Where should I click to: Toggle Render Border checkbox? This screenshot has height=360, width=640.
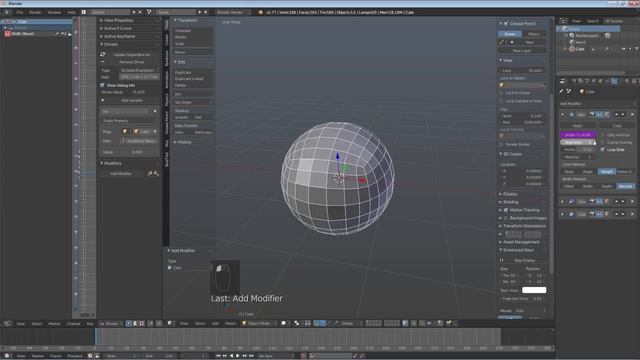click(502, 144)
